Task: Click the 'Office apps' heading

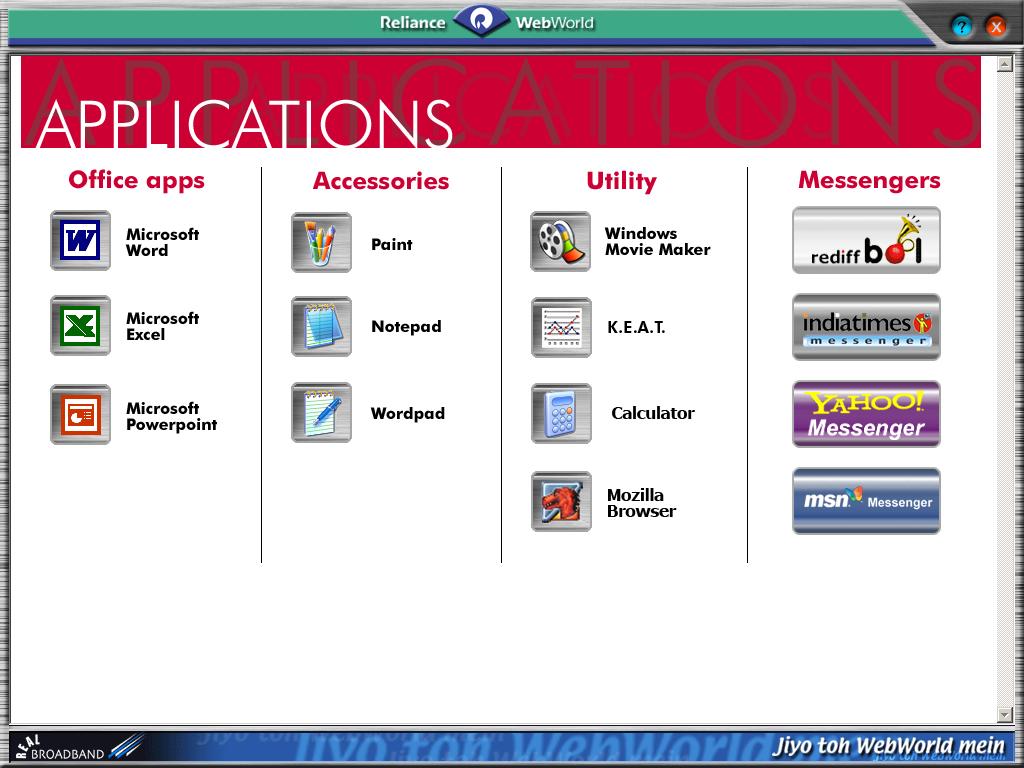Action: coord(136,180)
